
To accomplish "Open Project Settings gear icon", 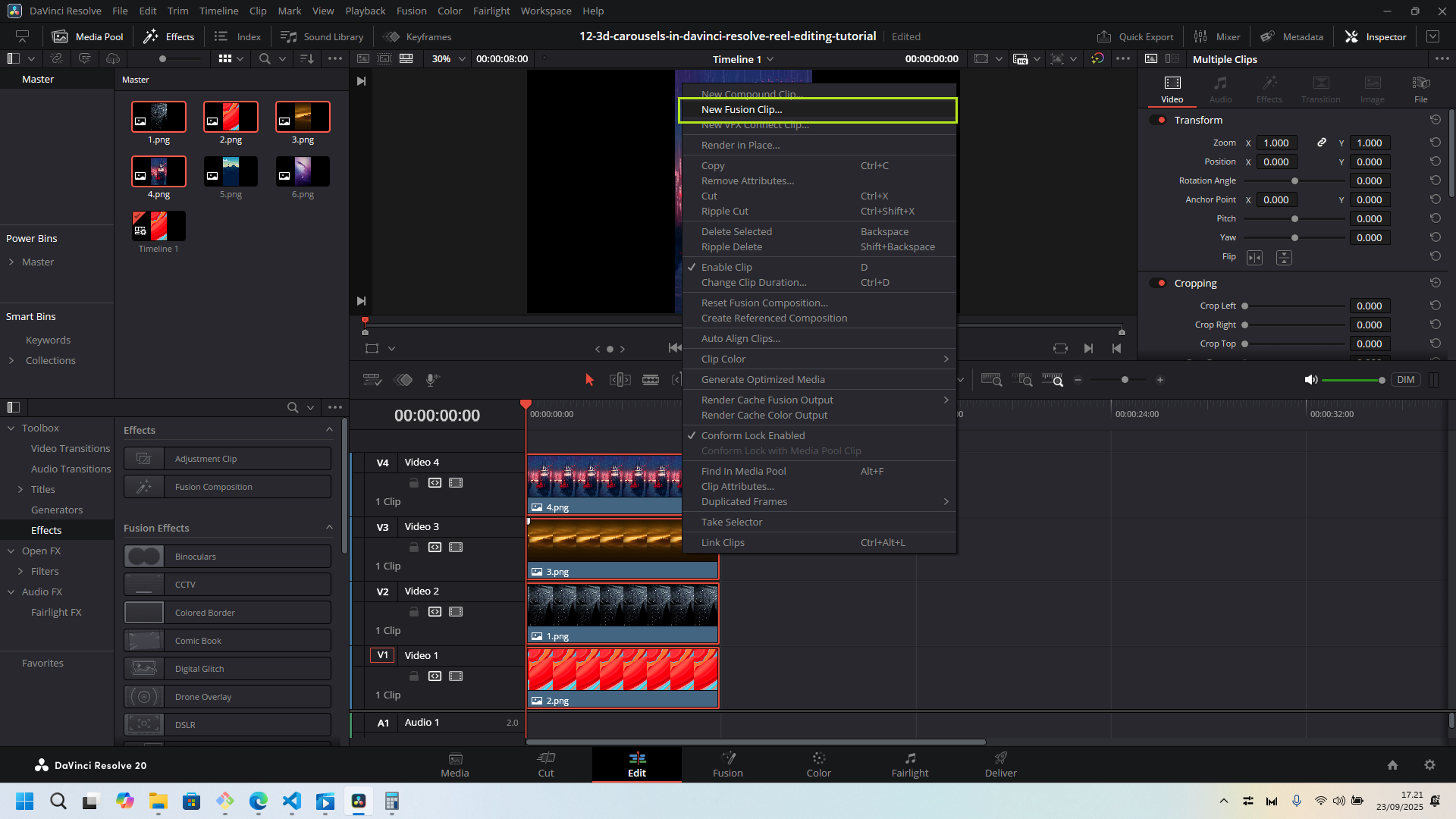I will click(1429, 765).
